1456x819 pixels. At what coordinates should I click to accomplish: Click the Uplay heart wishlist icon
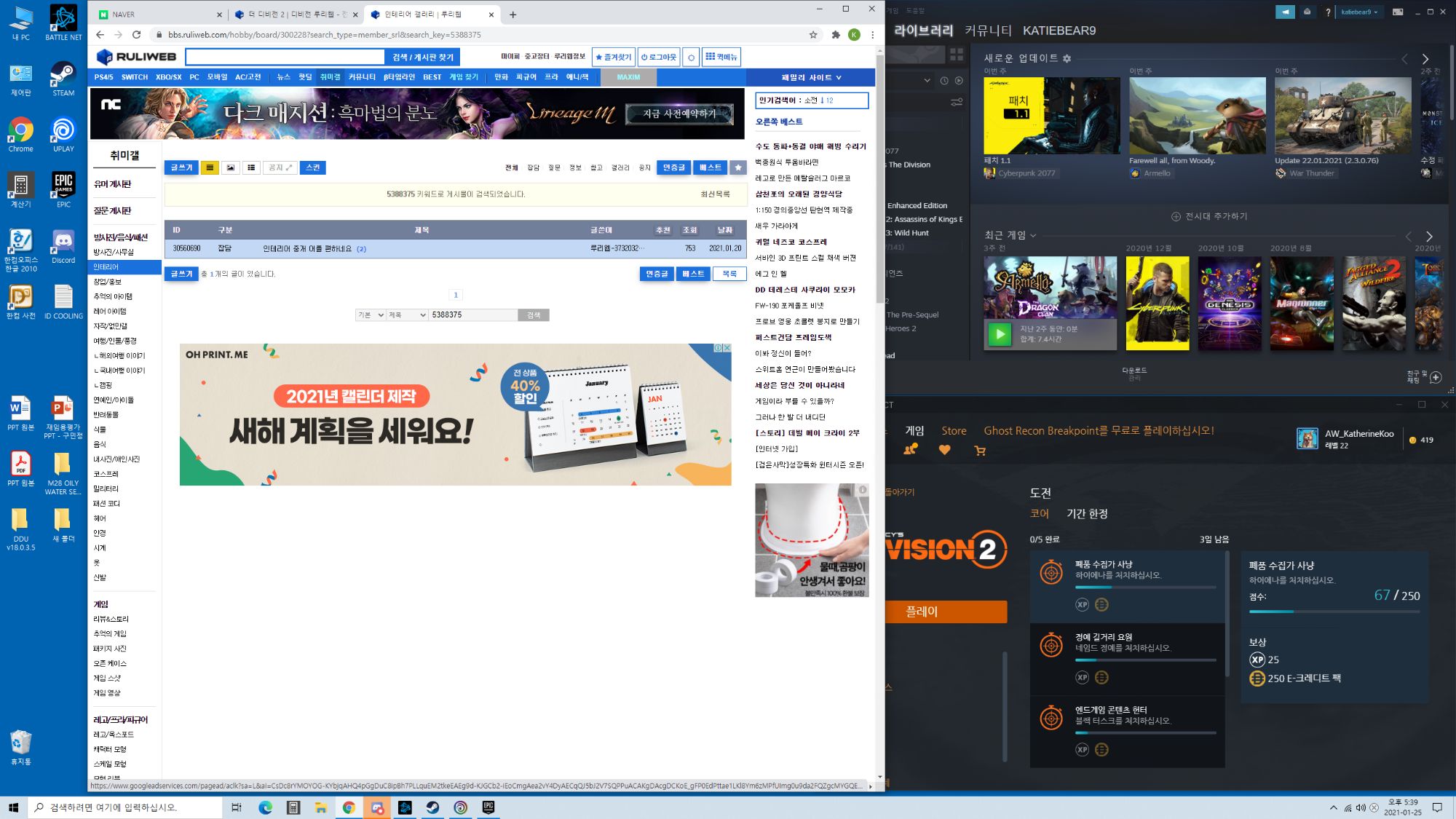pyautogui.click(x=944, y=451)
